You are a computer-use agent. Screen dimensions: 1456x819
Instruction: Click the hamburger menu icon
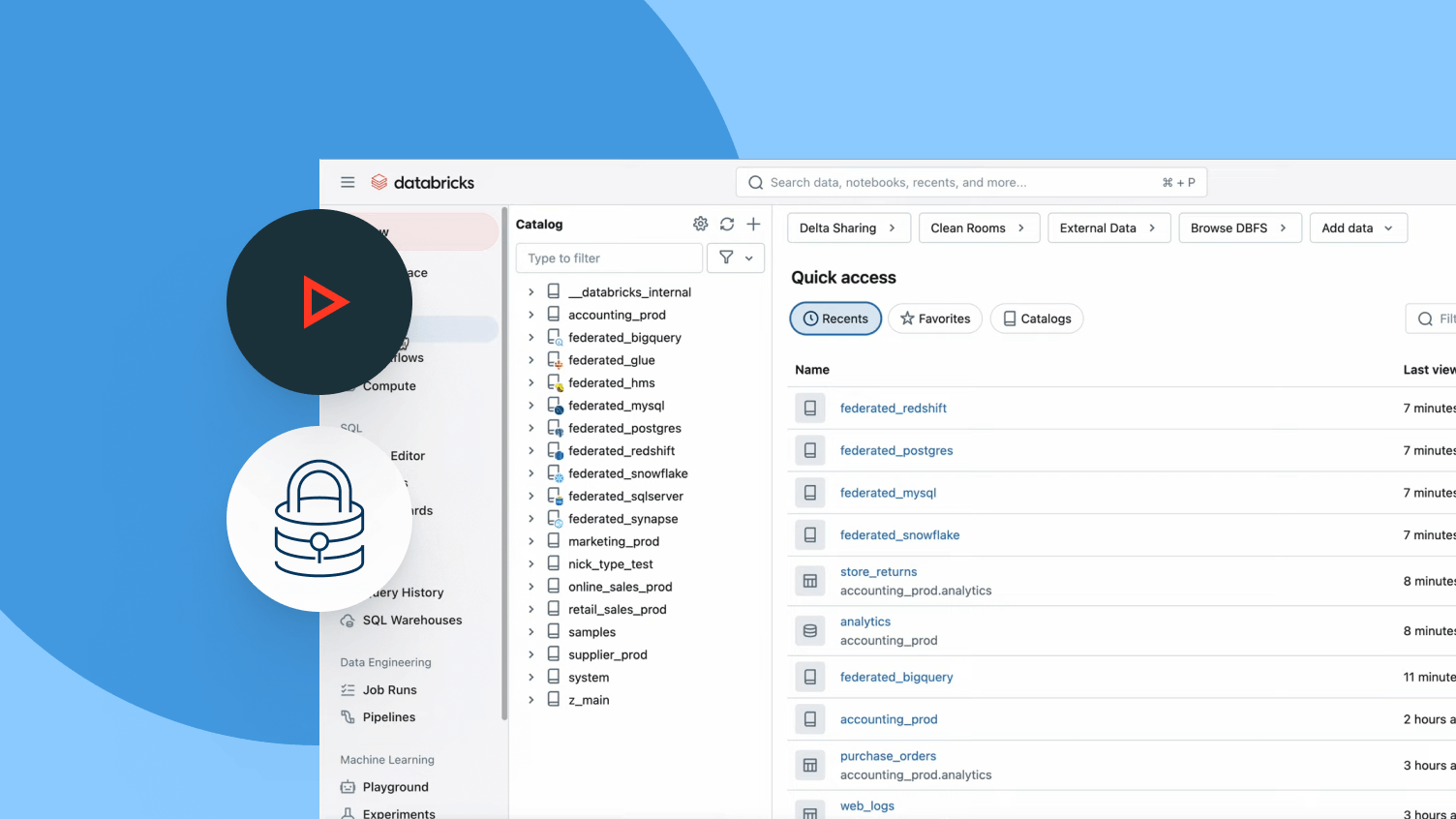tap(348, 182)
